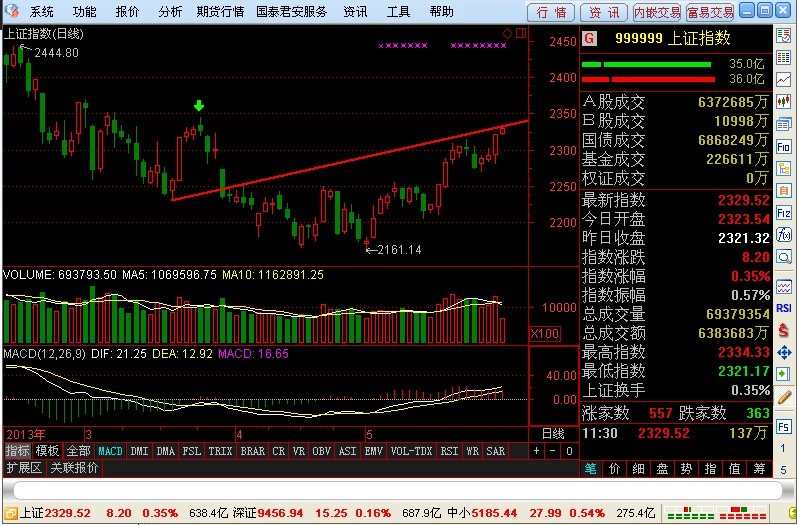Viewport: 797px width, 525px height.
Task: Select the pencil drawing tool icon
Action: click(783, 397)
